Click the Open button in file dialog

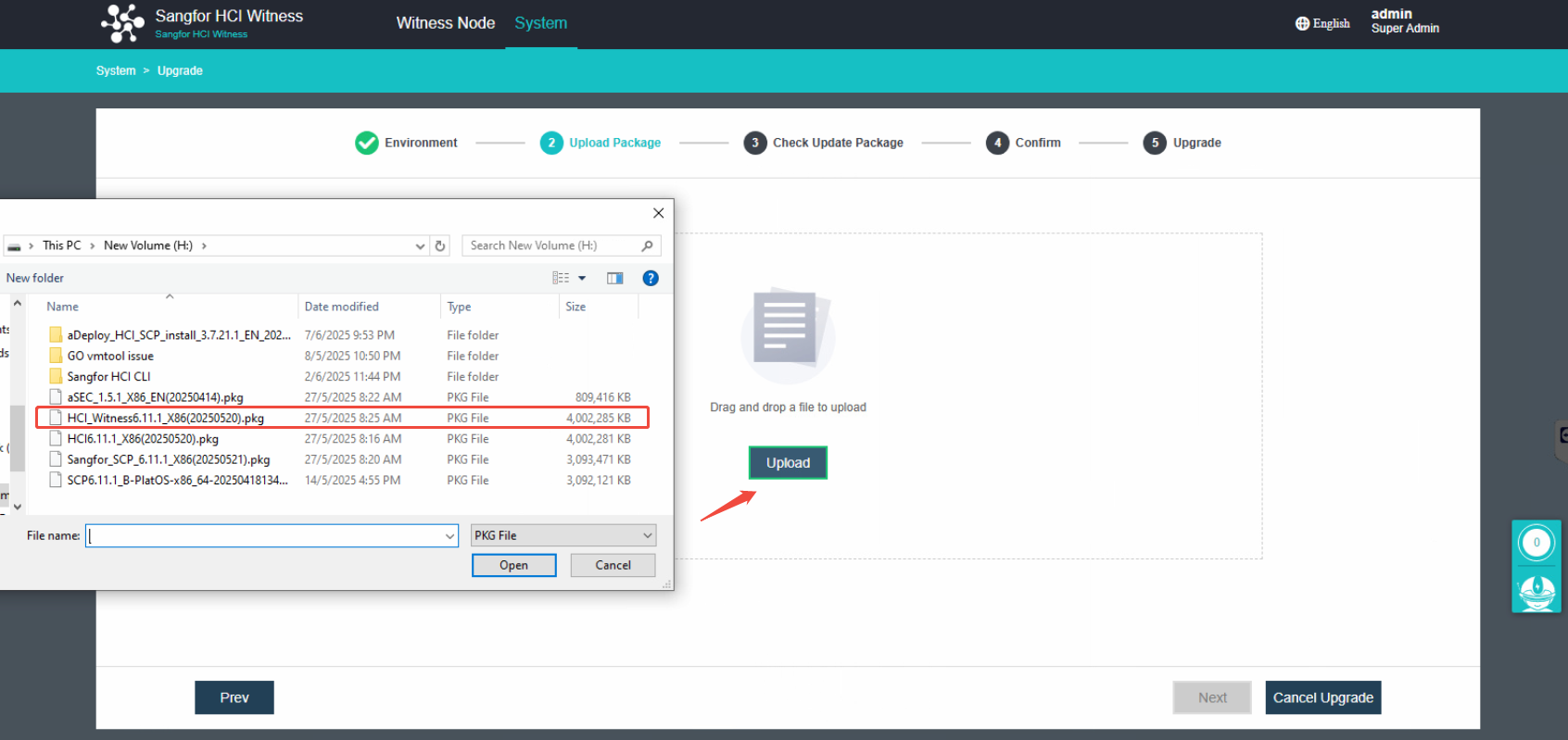click(x=514, y=565)
